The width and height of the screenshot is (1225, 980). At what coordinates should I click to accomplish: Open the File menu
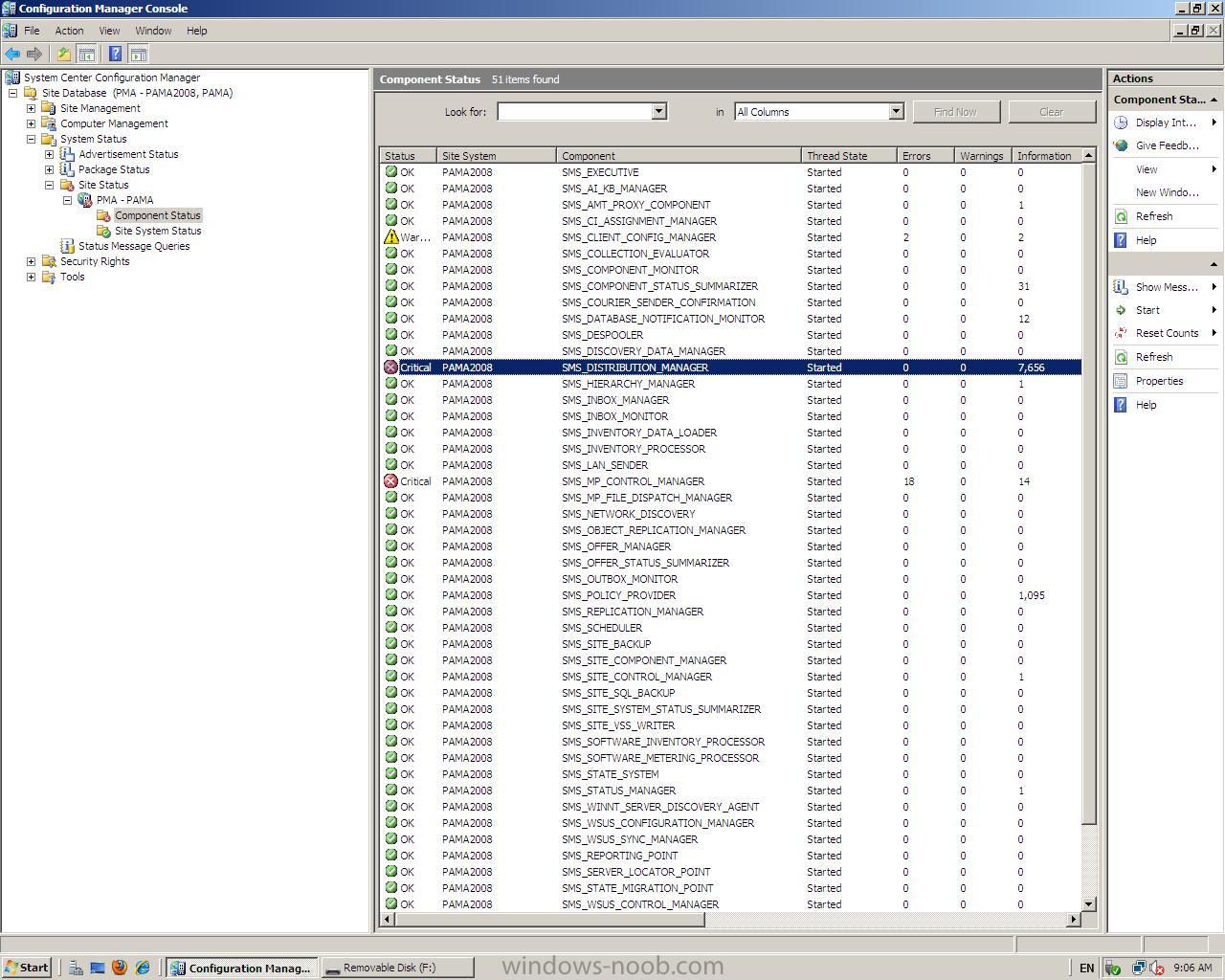(x=32, y=31)
